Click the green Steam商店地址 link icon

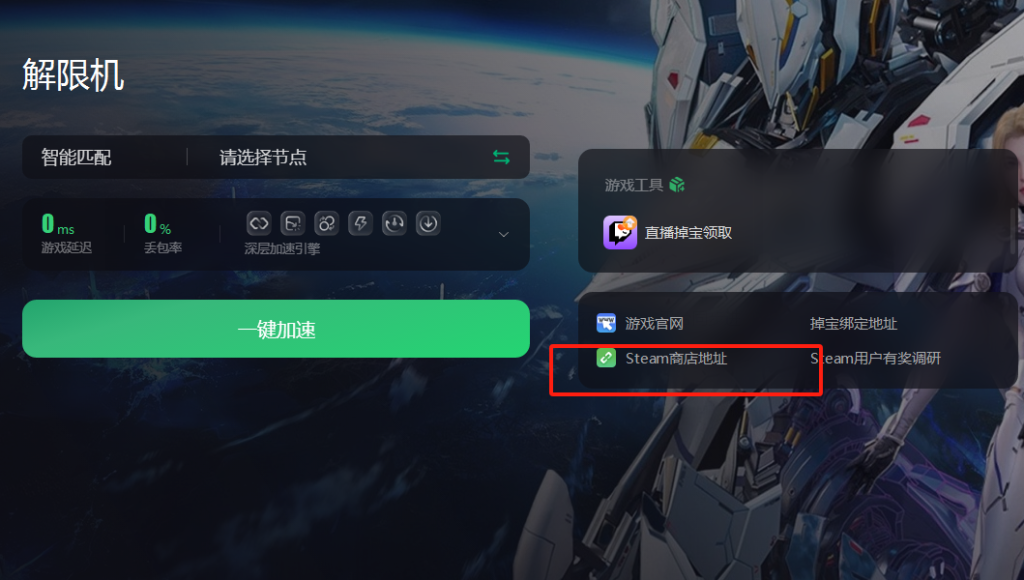606,358
